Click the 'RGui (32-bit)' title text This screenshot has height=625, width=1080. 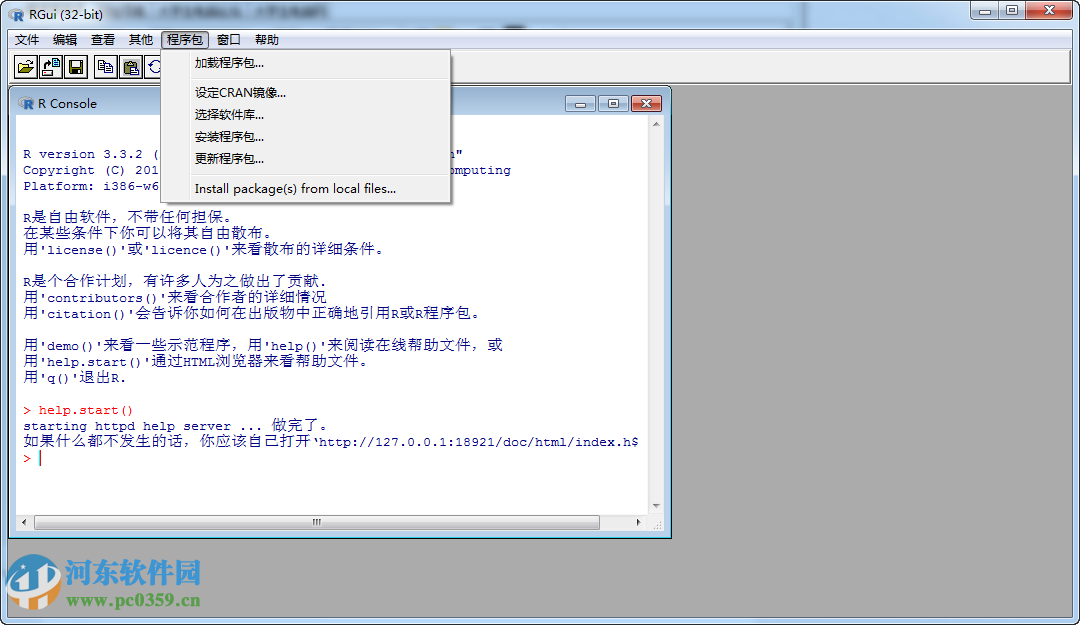pos(66,14)
